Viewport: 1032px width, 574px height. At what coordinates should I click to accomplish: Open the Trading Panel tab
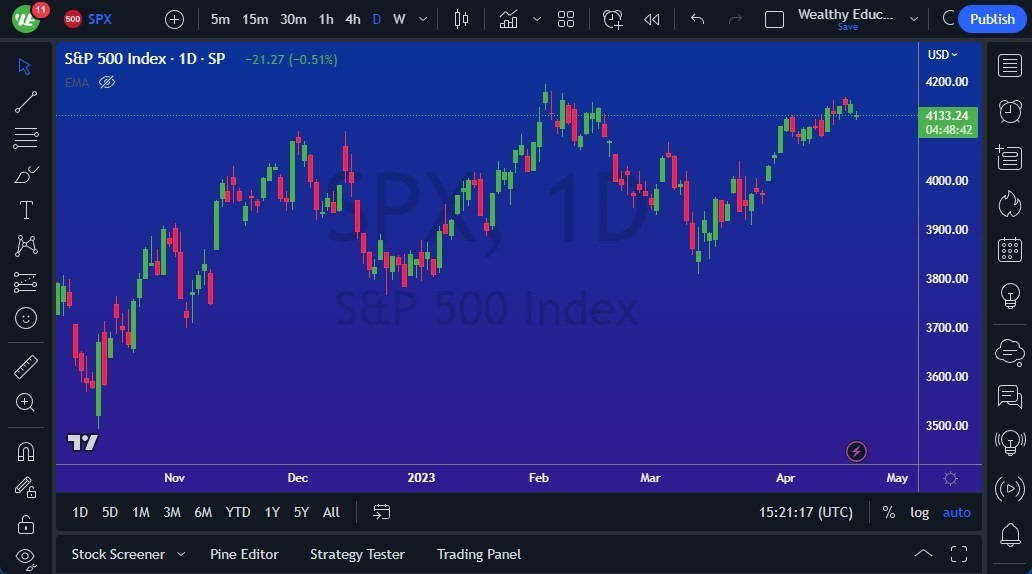pos(478,554)
